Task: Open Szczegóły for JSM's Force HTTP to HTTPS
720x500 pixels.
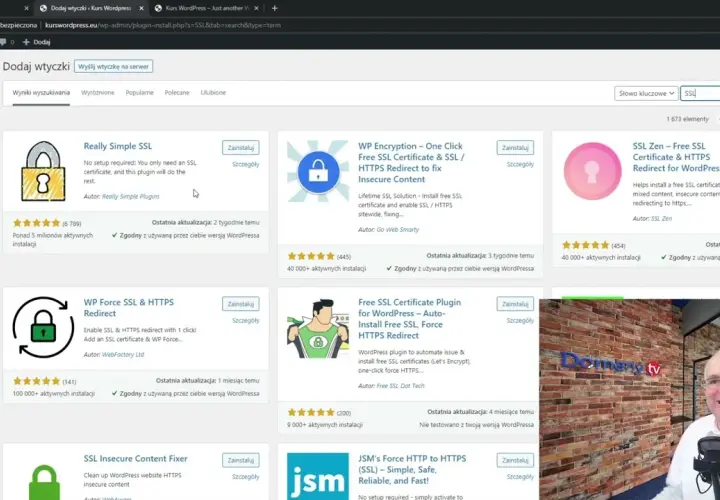Action: click(x=520, y=477)
